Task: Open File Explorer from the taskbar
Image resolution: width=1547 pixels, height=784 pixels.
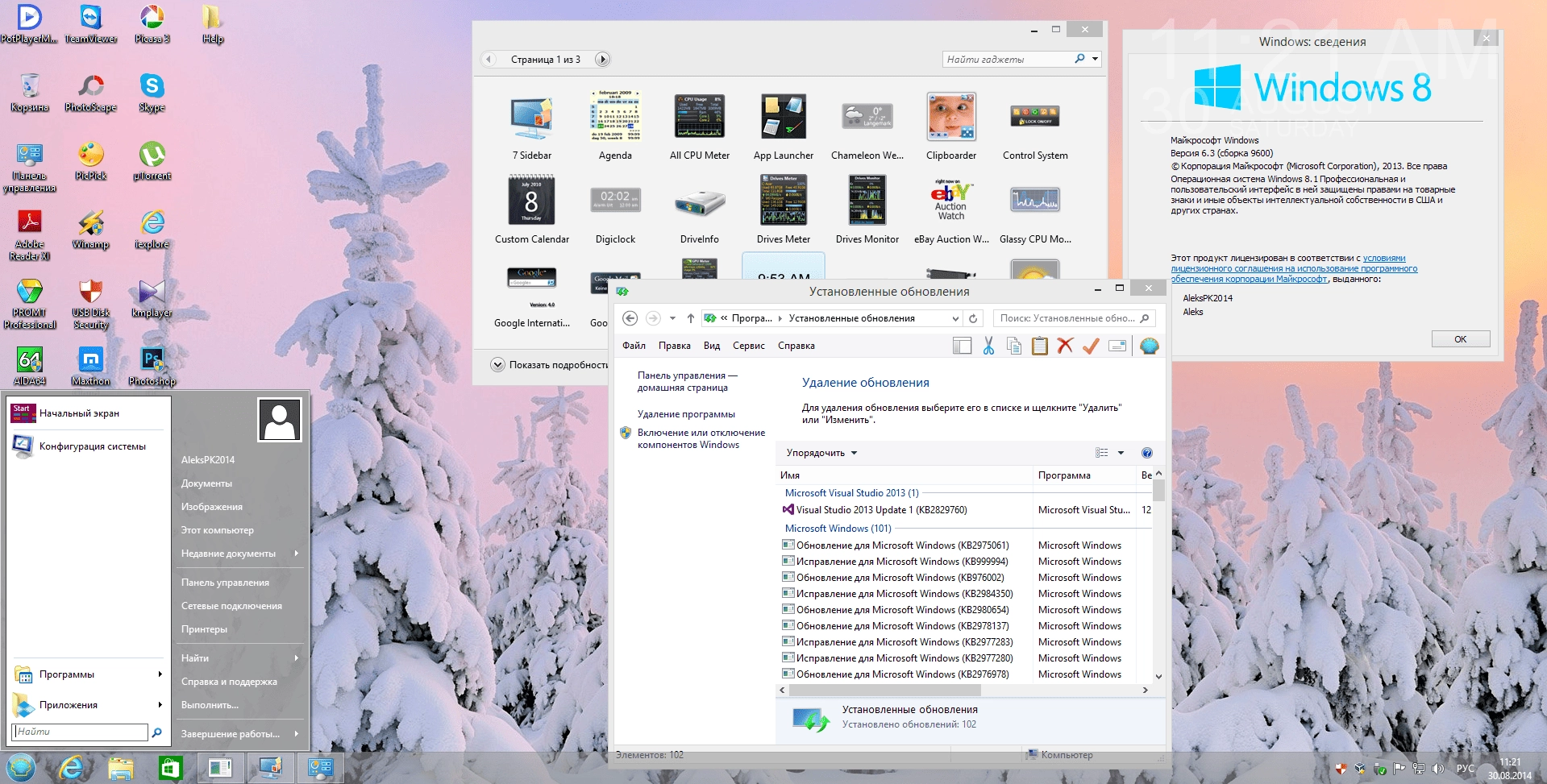Action: coord(120,768)
